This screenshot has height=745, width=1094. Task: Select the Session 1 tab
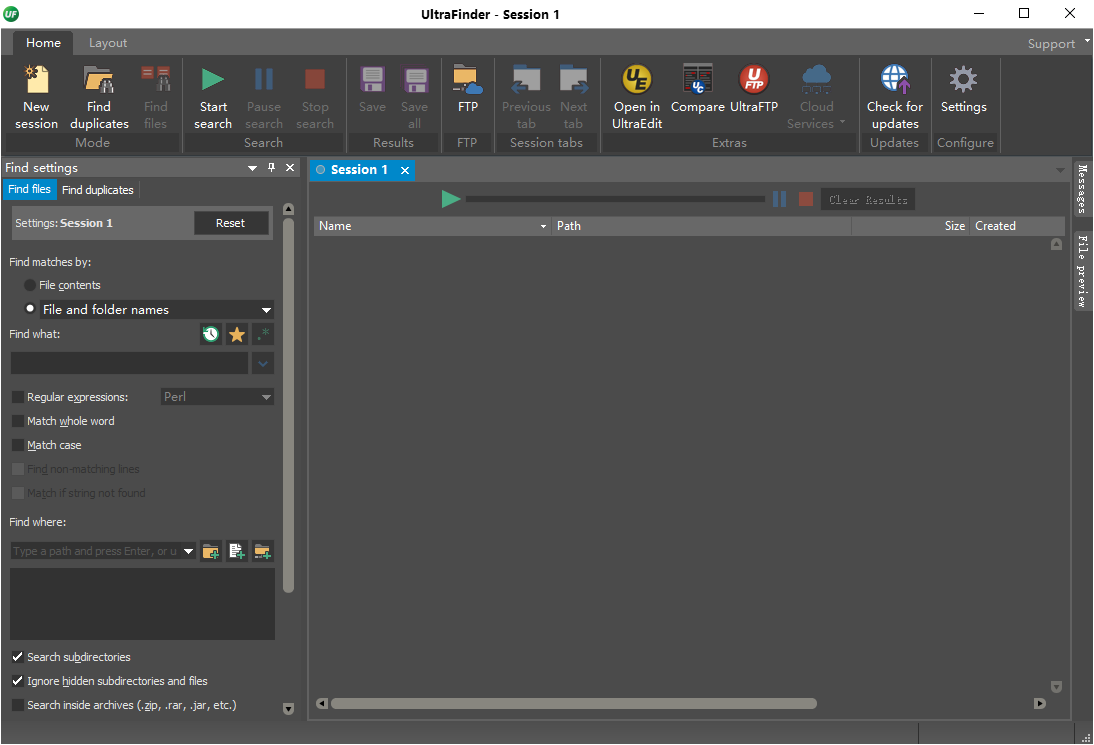coord(359,170)
